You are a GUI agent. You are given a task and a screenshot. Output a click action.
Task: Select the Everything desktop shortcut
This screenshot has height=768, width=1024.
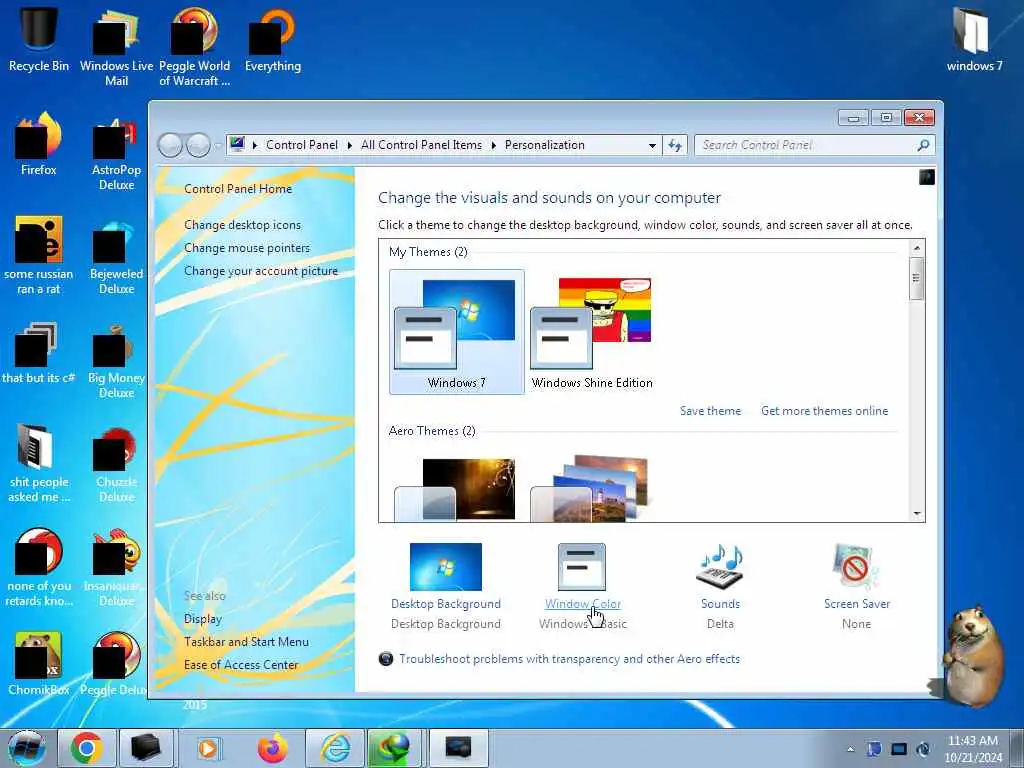click(x=272, y=39)
